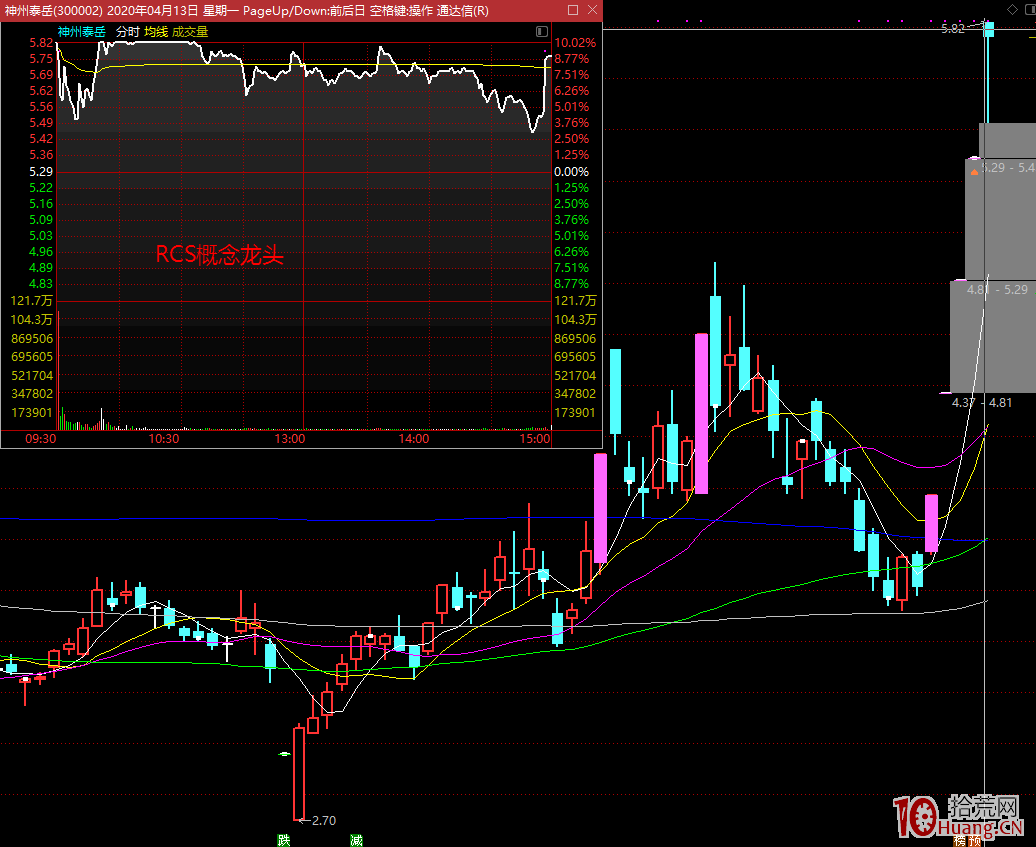
Task: Select the 分时 label in popup header
Action: point(127,32)
